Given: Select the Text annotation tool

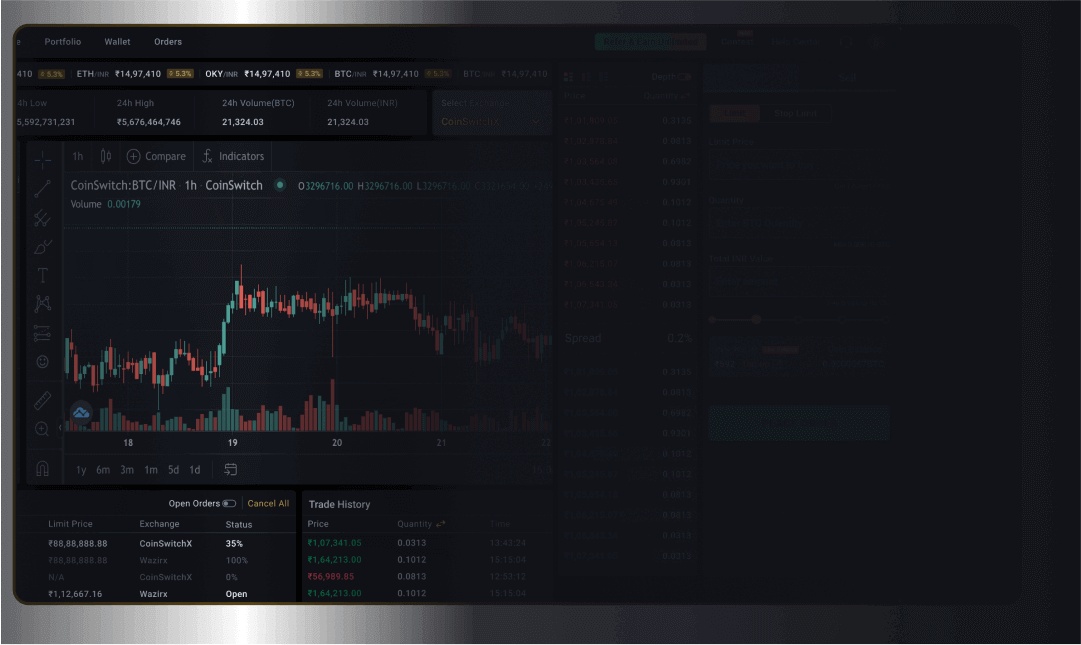Looking at the screenshot, I should (x=42, y=274).
